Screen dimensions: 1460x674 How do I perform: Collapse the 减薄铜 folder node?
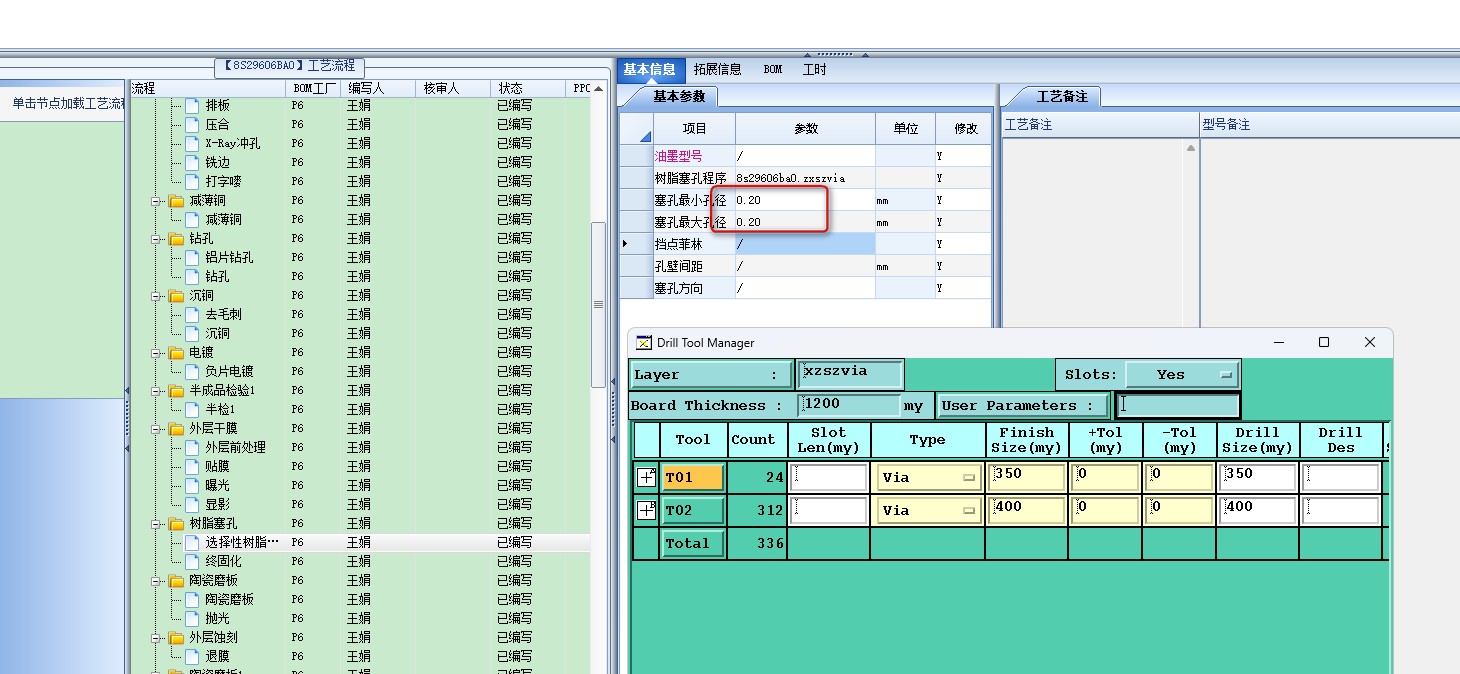click(x=156, y=200)
